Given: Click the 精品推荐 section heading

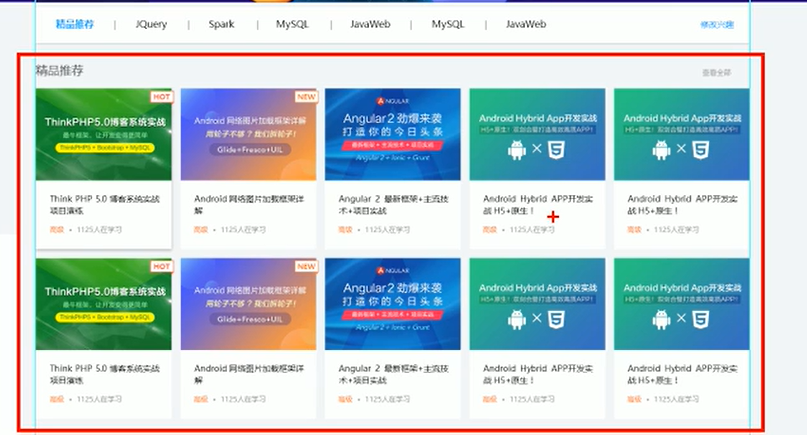Looking at the screenshot, I should tap(59, 71).
